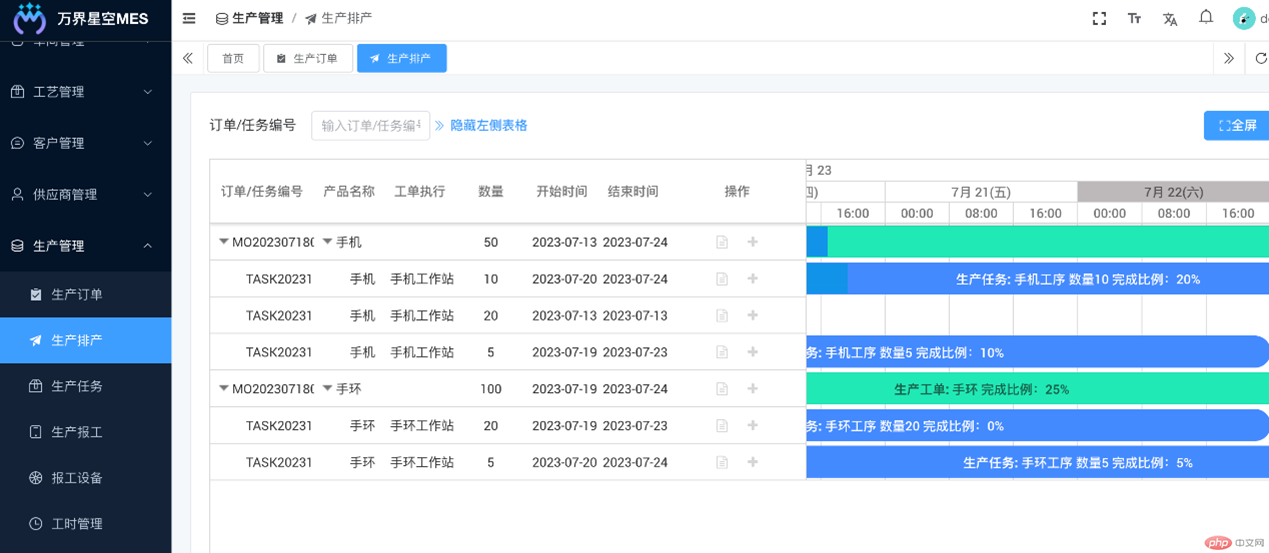The height and width of the screenshot is (553, 1269).
Task: Click 数量 column header
Action: coord(491,191)
